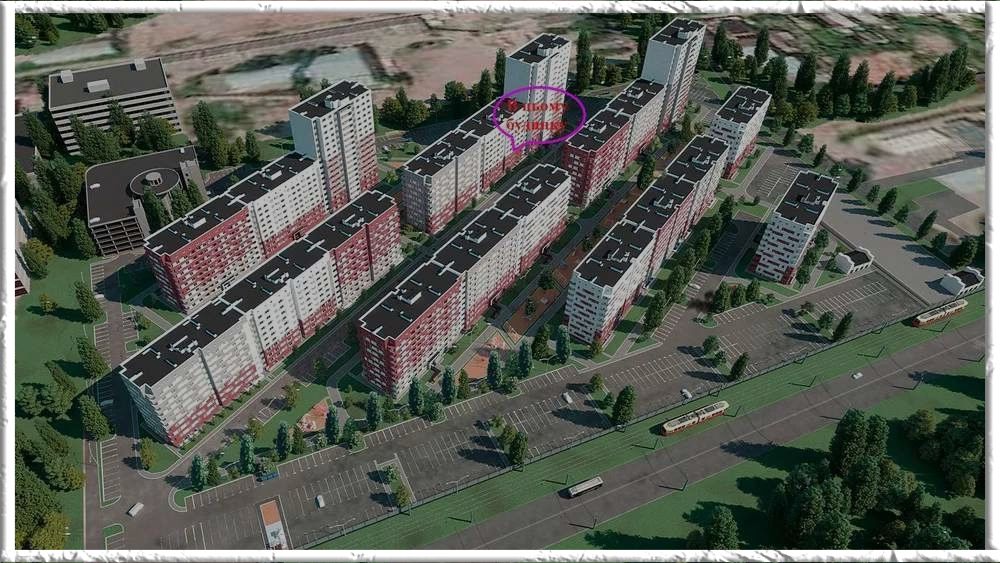Select the orange playground near the front-left building
The width and height of the screenshot is (1000, 563).
point(314,413)
